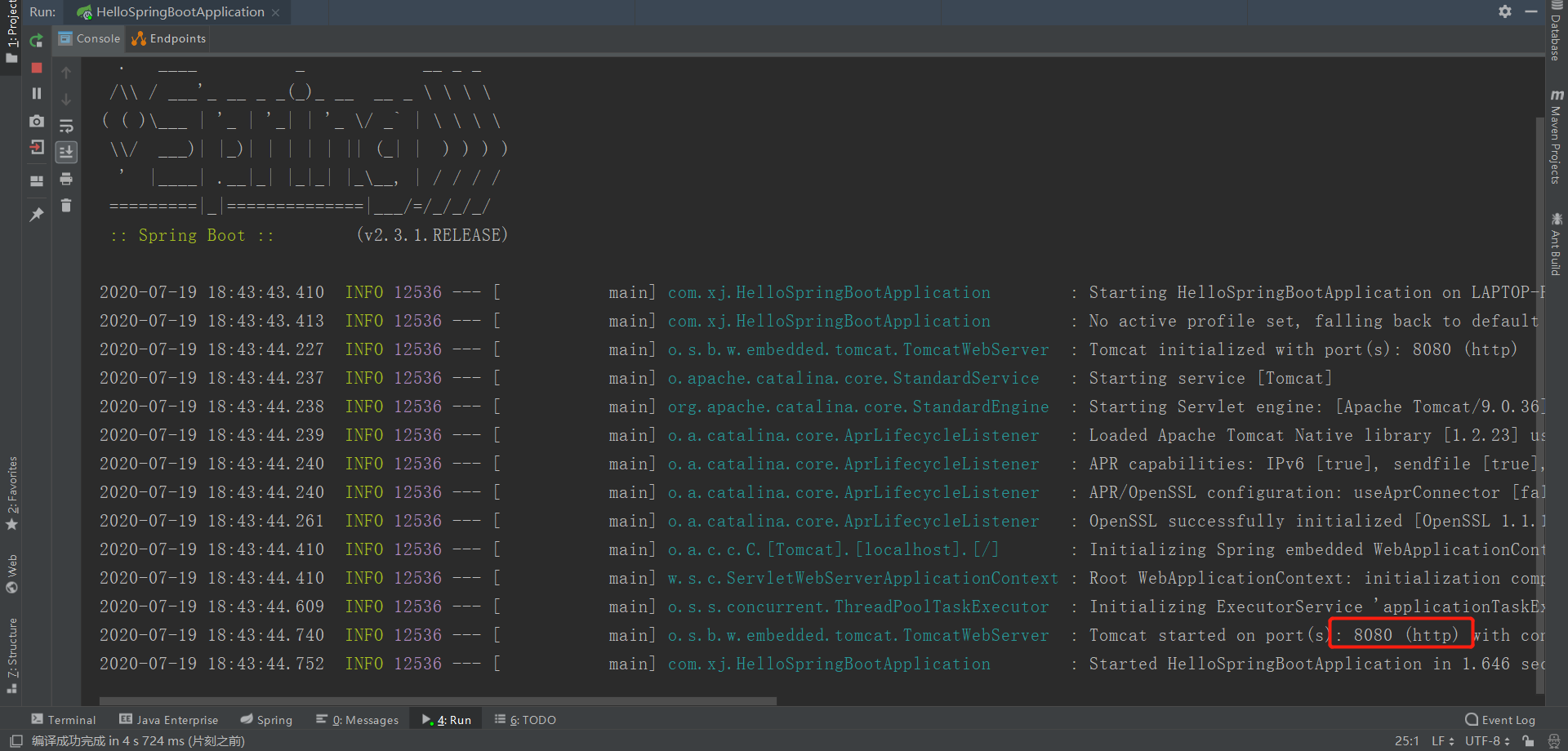The image size is (1568, 751).
Task: Toggle soft-wrap for console lines
Action: [x=66, y=126]
